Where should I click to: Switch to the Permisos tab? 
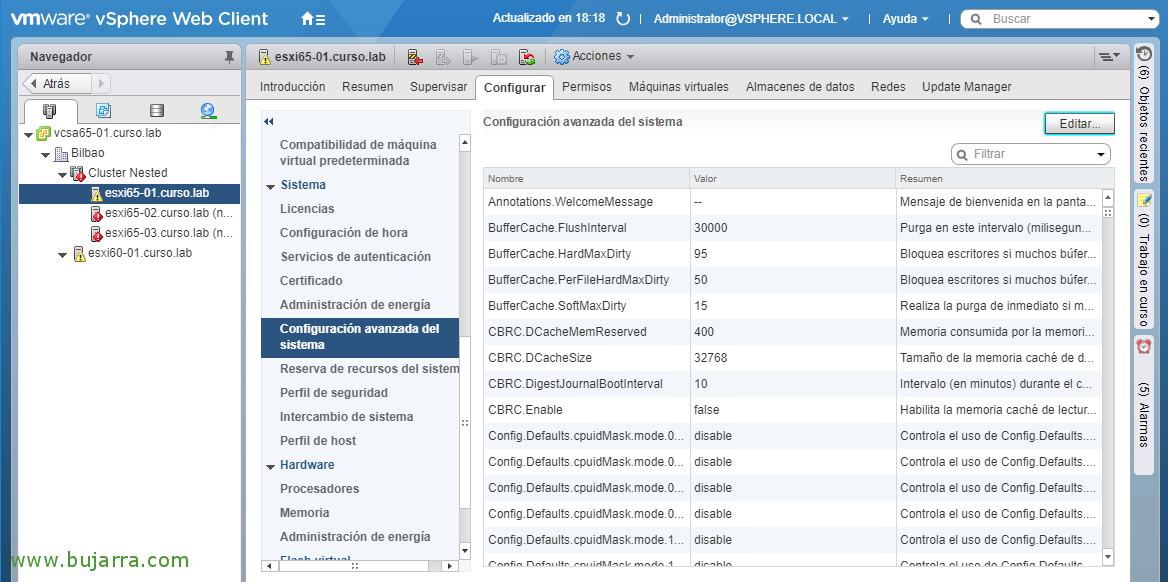click(587, 87)
